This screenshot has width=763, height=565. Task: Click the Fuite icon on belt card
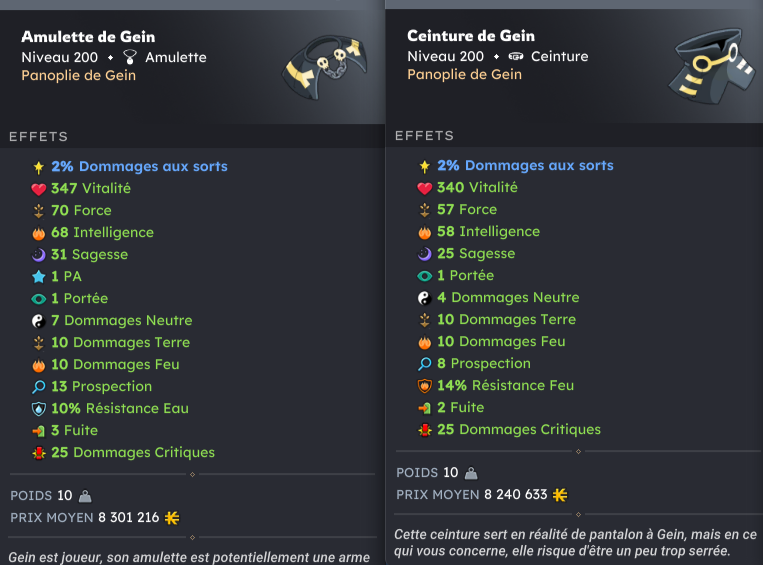[x=425, y=407]
